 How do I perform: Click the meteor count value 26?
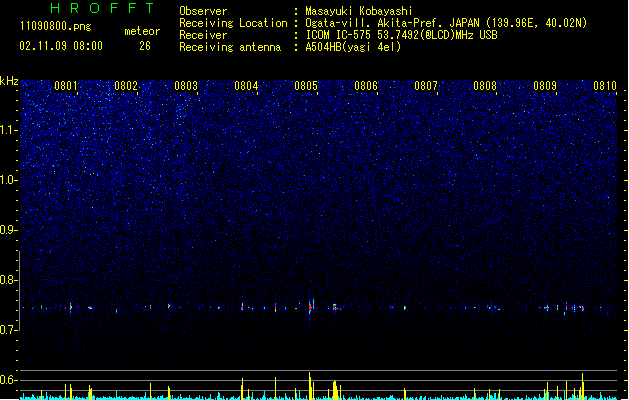click(145, 46)
